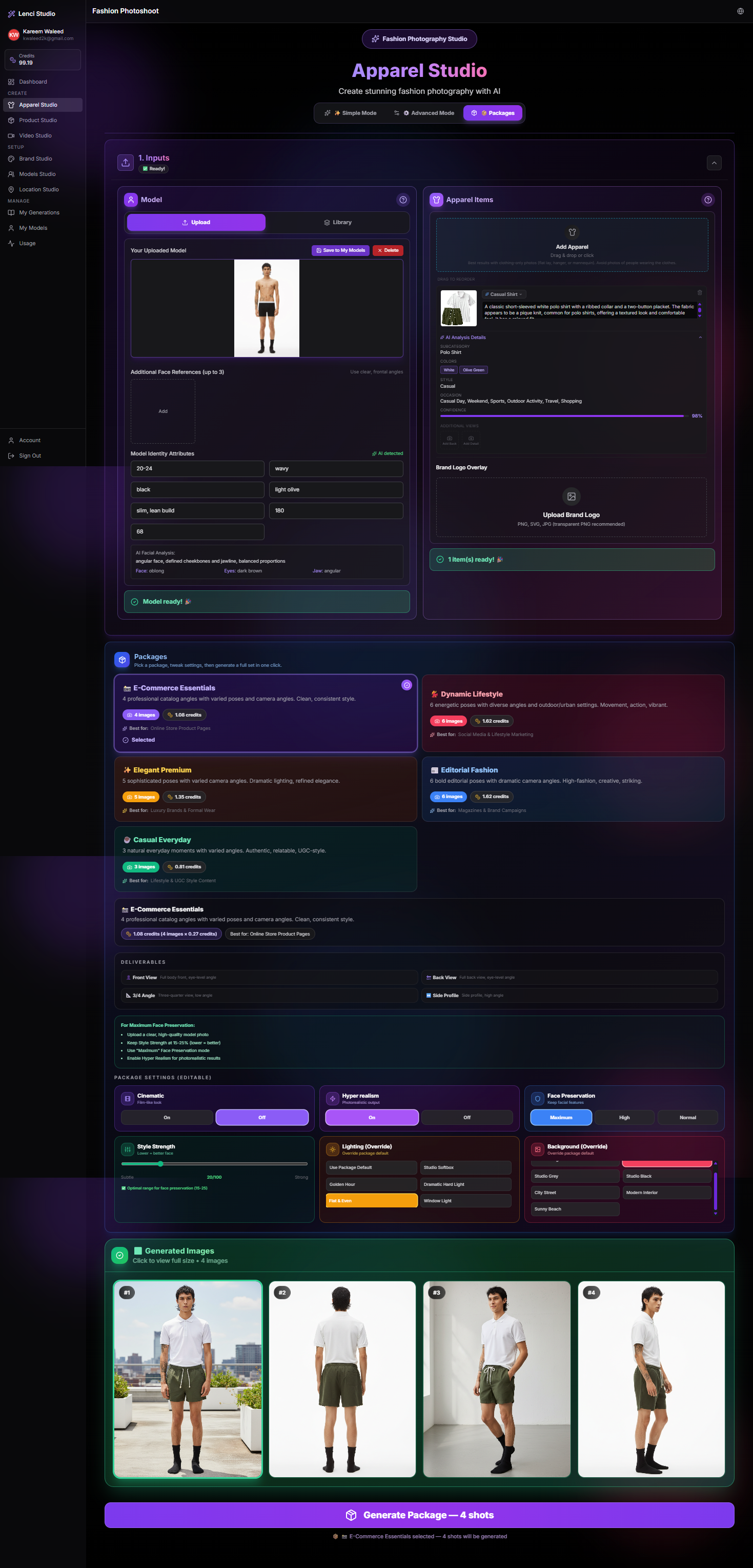The image size is (753, 1568).
Task: Click the Model section help icon
Action: click(403, 200)
